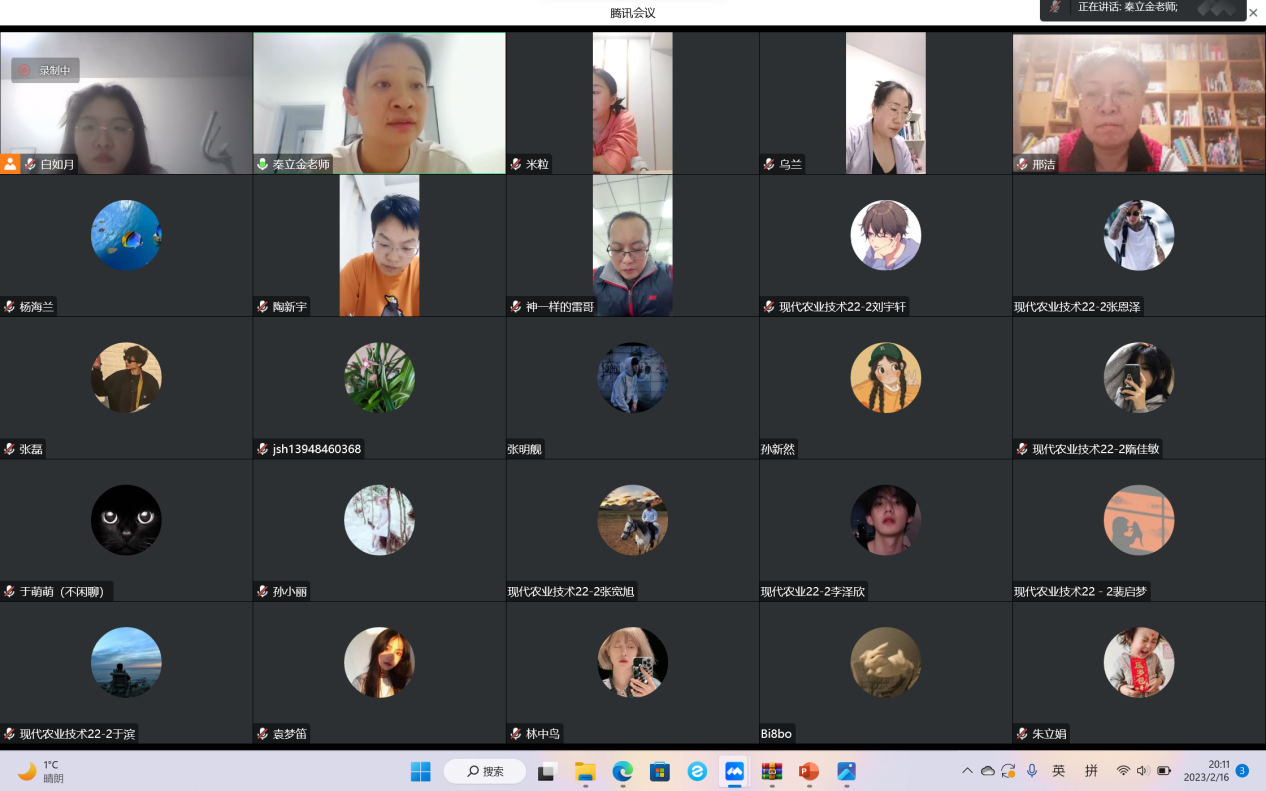Open the WinRAR icon in the taskbar

[x=771, y=771]
